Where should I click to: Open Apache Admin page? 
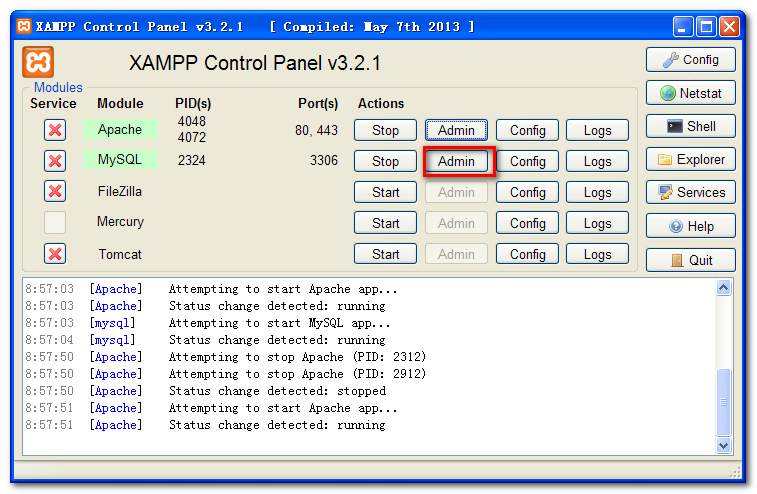click(456, 130)
